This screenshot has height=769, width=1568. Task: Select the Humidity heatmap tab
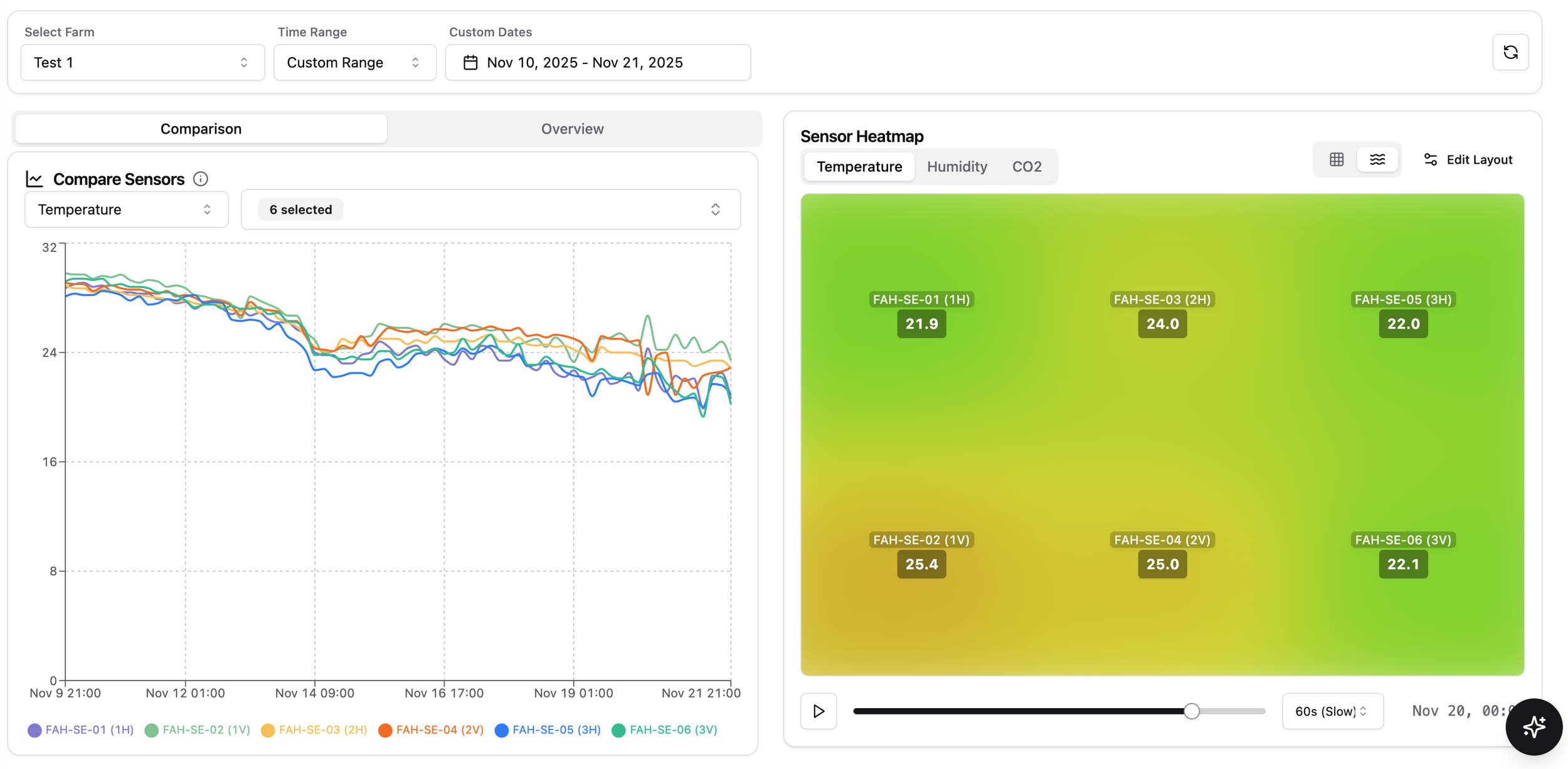[956, 167]
